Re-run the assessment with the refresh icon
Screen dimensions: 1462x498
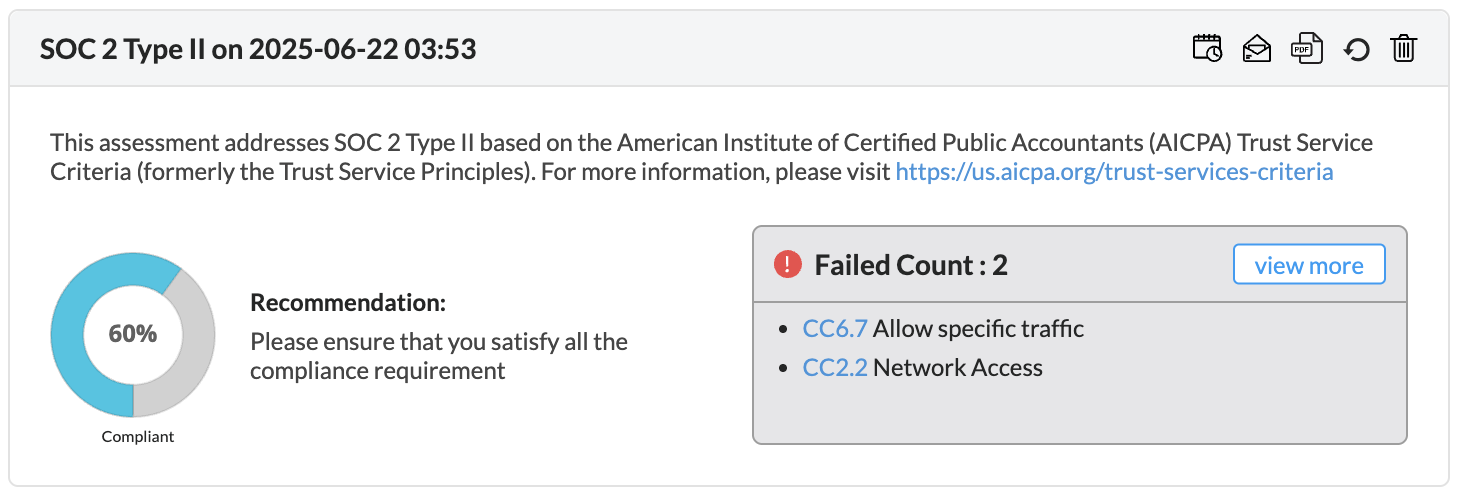[1356, 50]
